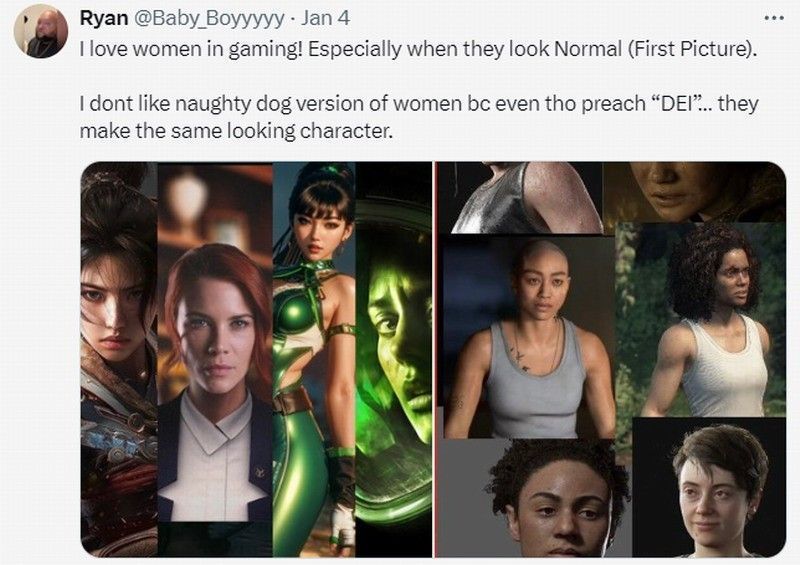The height and width of the screenshot is (565, 800).
Task: Open the three-dot more options menu
Action: 773,18
